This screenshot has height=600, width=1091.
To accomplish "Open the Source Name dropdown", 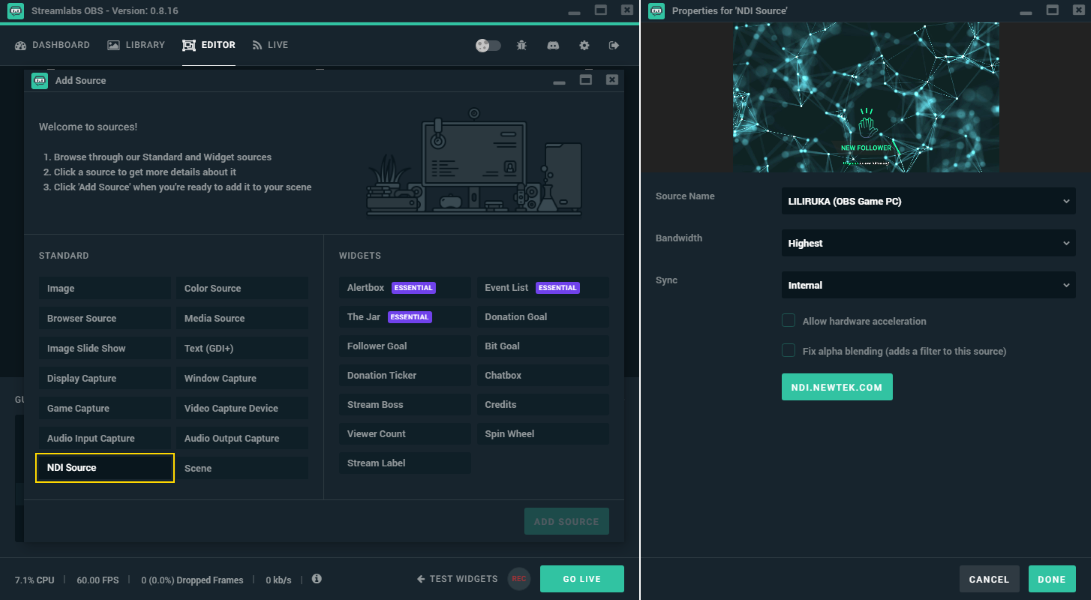I will [x=928, y=201].
